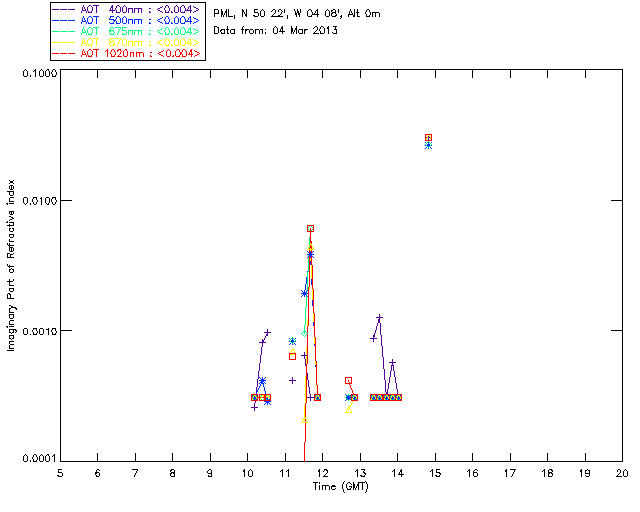Screen dimensions: 640x512
Task: Click the AOT 870nm legend entry
Action: [126, 42]
